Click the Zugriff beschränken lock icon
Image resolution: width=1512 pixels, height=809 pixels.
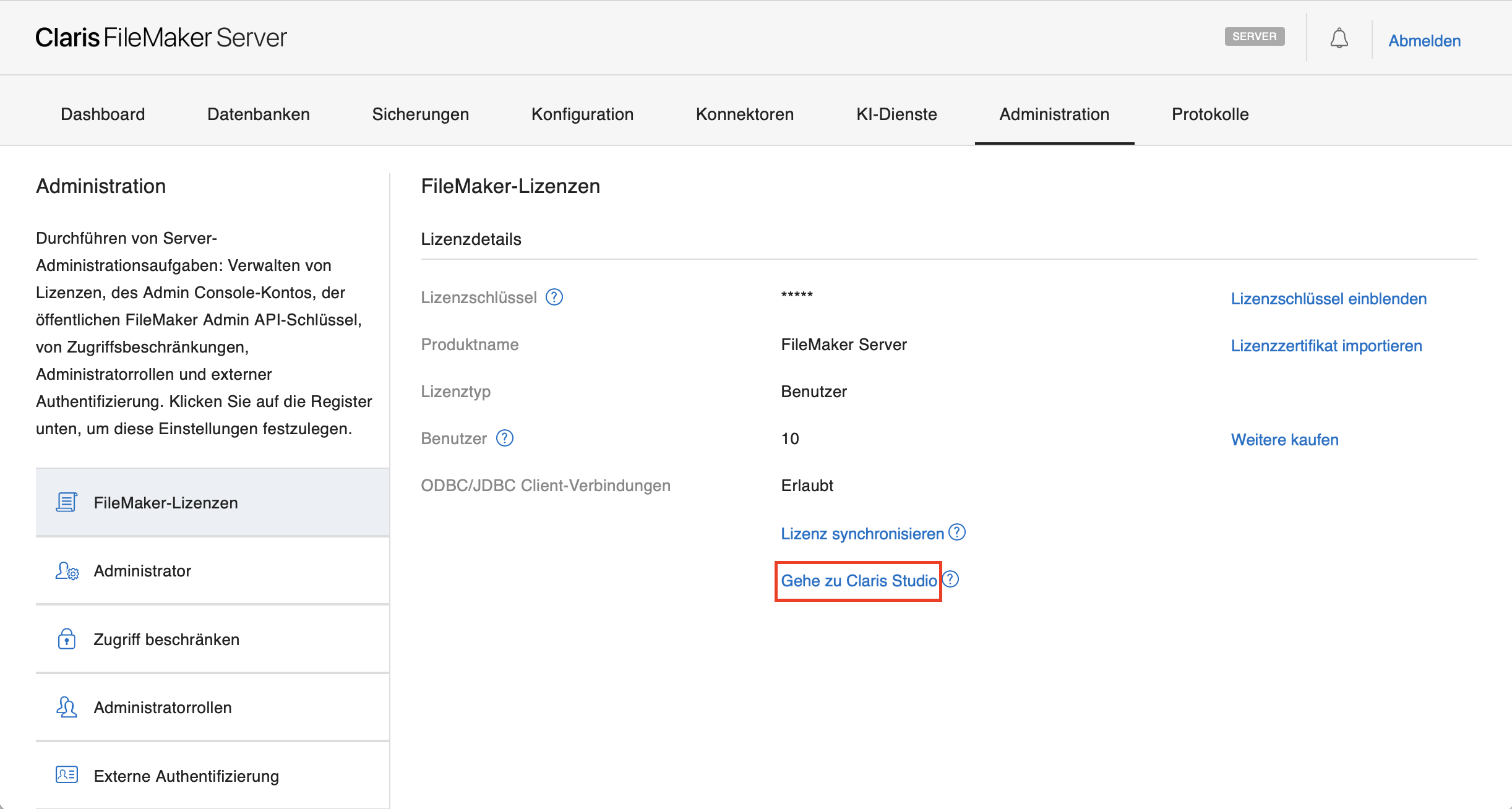coord(67,639)
